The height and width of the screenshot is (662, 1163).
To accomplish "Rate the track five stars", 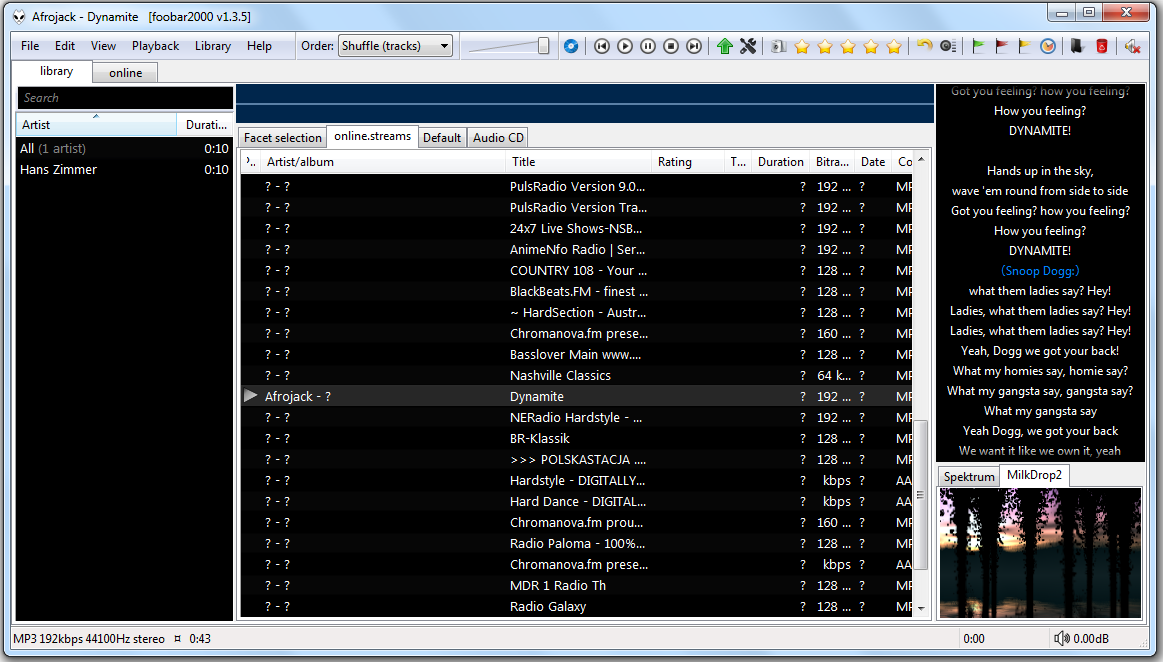I will (x=894, y=47).
